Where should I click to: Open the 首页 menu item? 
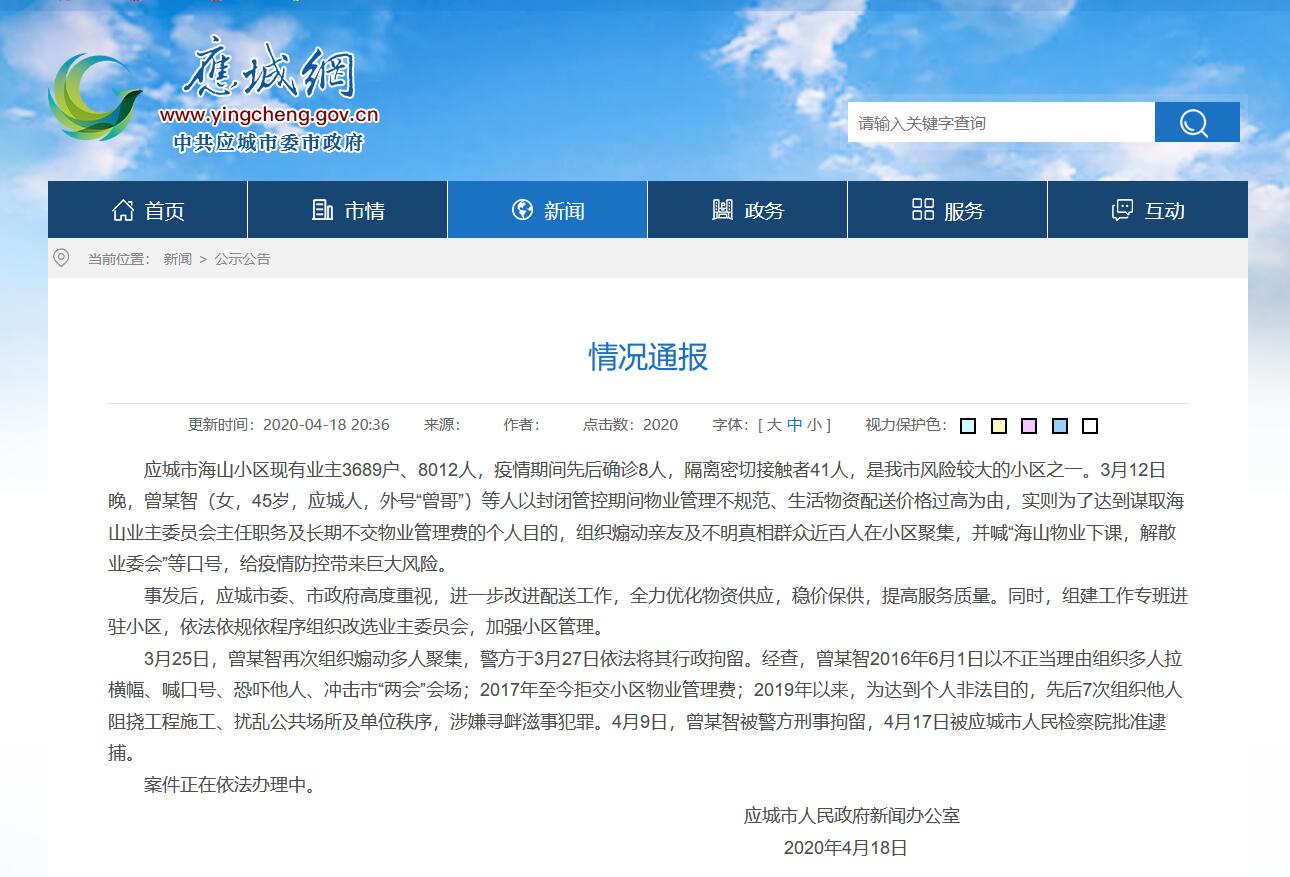point(147,209)
